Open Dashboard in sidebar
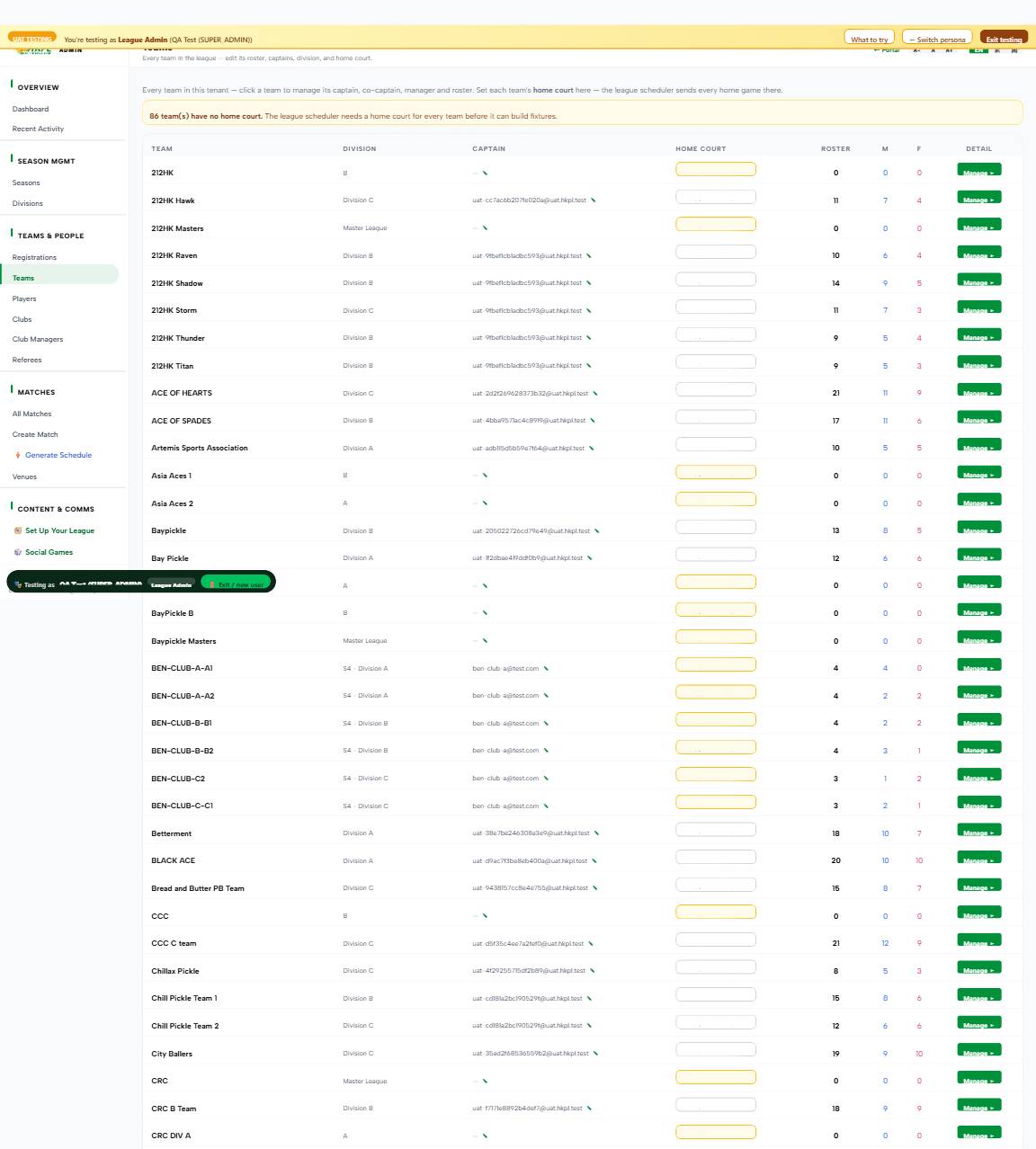Screen dimensions: 1036x1149 coord(31,109)
